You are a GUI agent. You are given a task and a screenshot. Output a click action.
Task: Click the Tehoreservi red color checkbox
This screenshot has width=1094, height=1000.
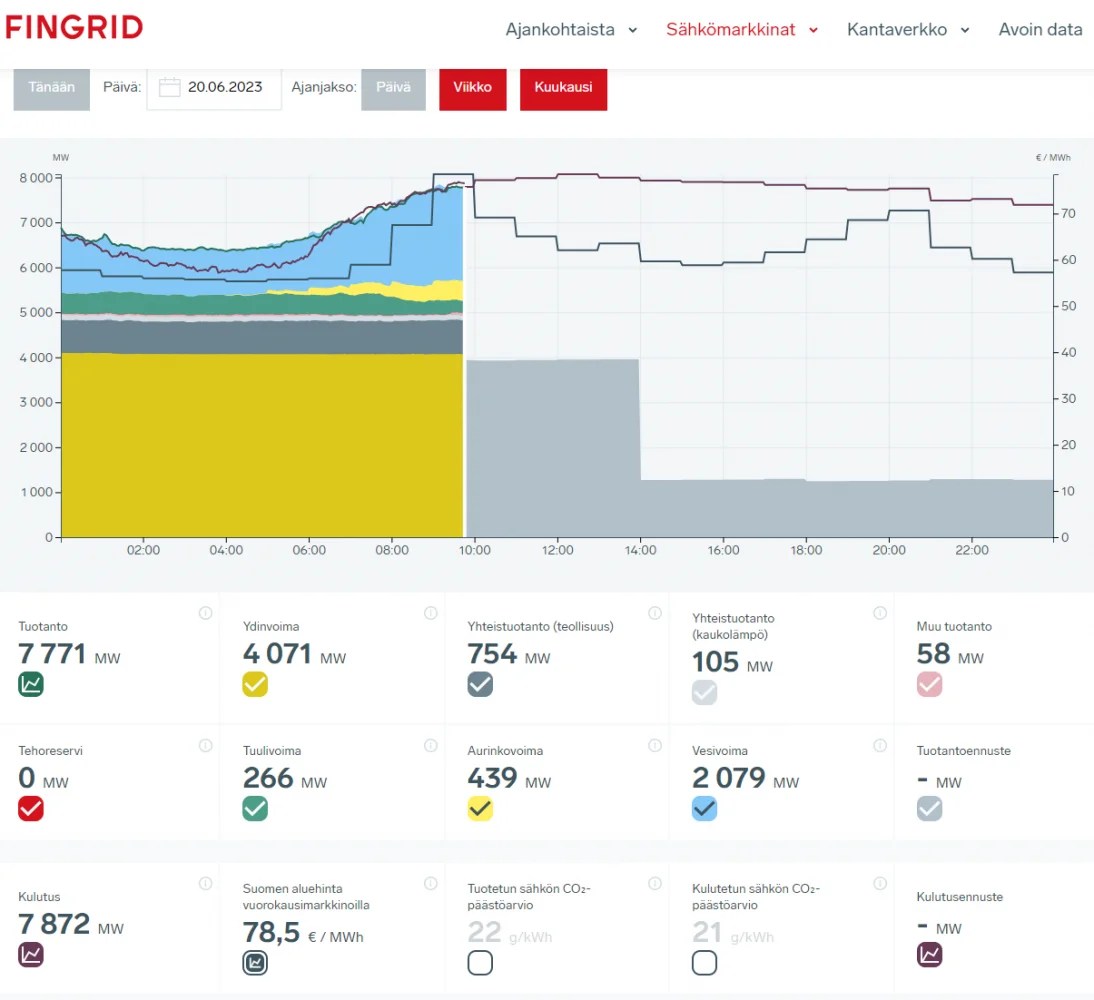tap(31, 809)
